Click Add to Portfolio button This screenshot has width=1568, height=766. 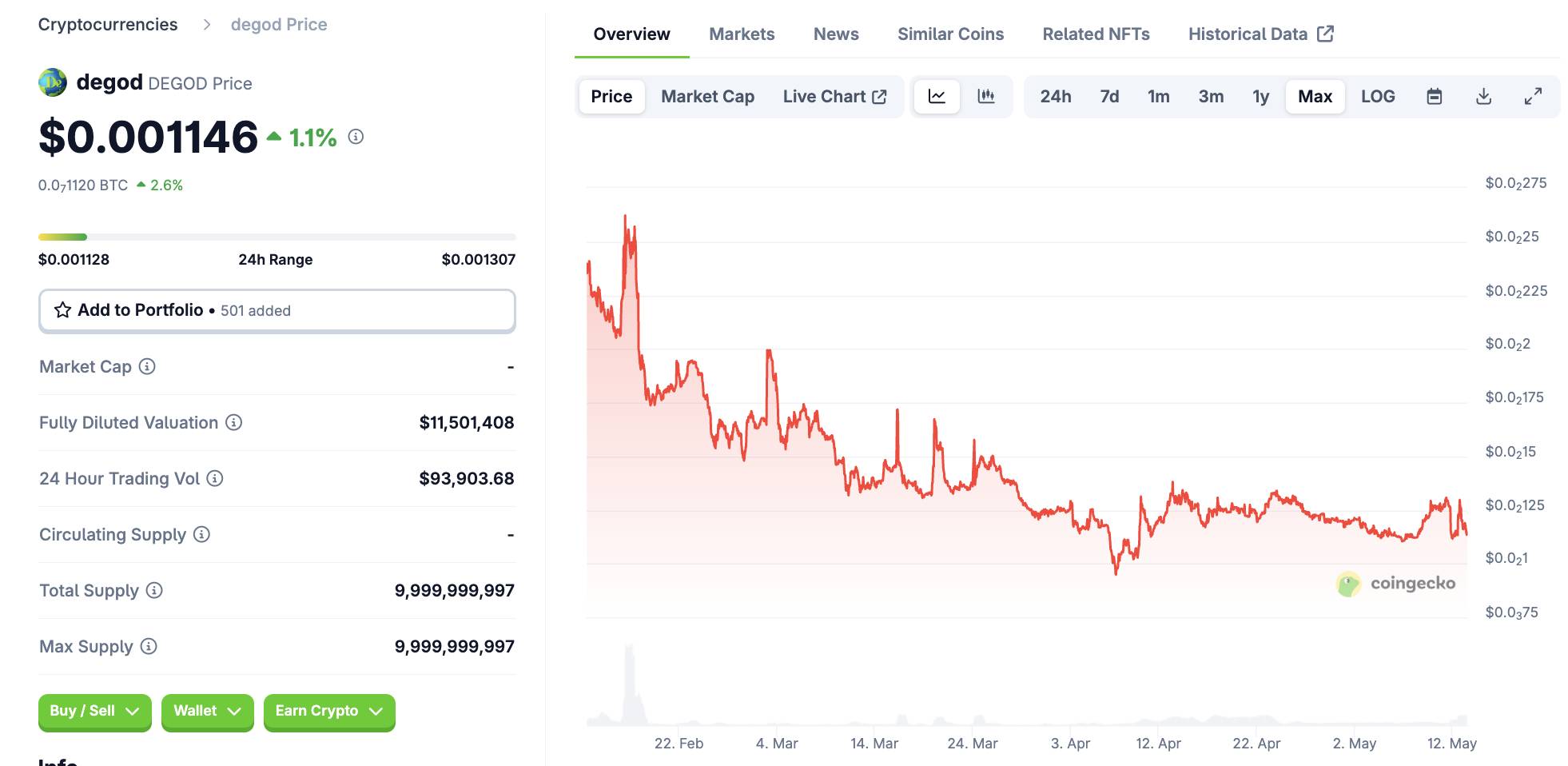(x=277, y=310)
